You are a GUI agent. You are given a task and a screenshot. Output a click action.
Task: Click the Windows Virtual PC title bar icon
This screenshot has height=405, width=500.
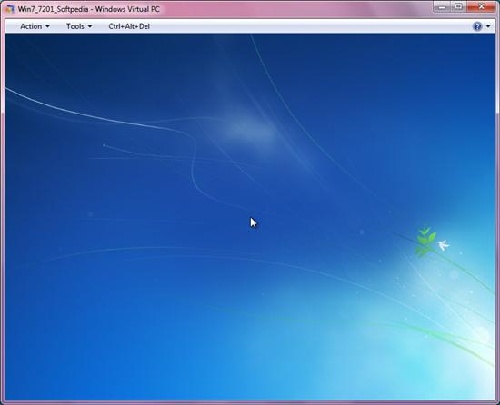tap(10, 9)
